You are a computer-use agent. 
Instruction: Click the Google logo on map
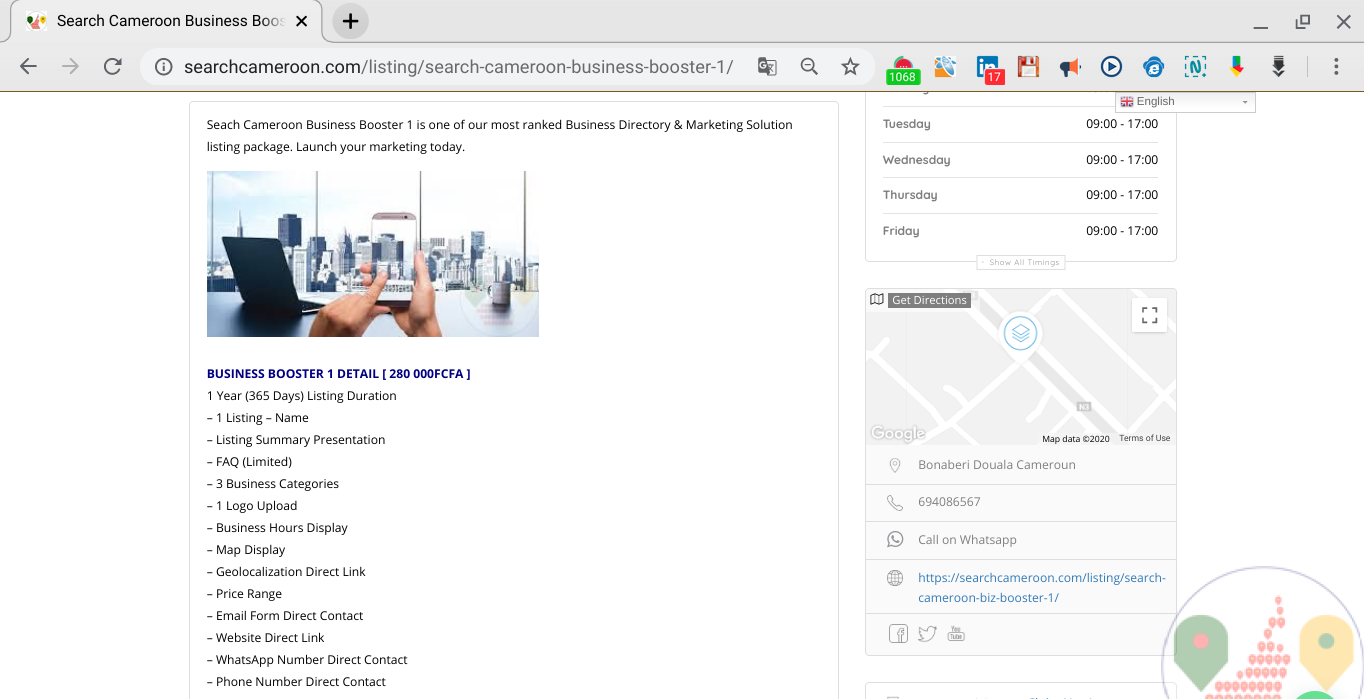[x=897, y=433]
